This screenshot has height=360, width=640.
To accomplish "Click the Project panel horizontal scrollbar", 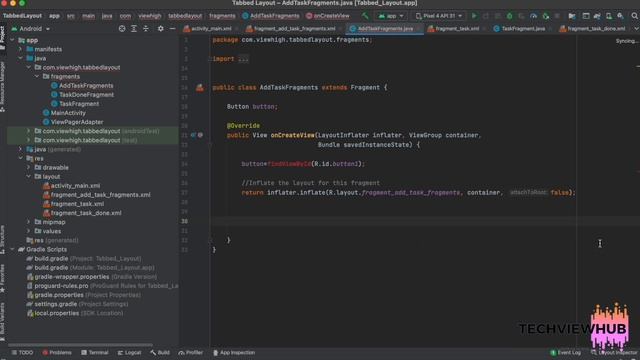I will click(81, 345).
